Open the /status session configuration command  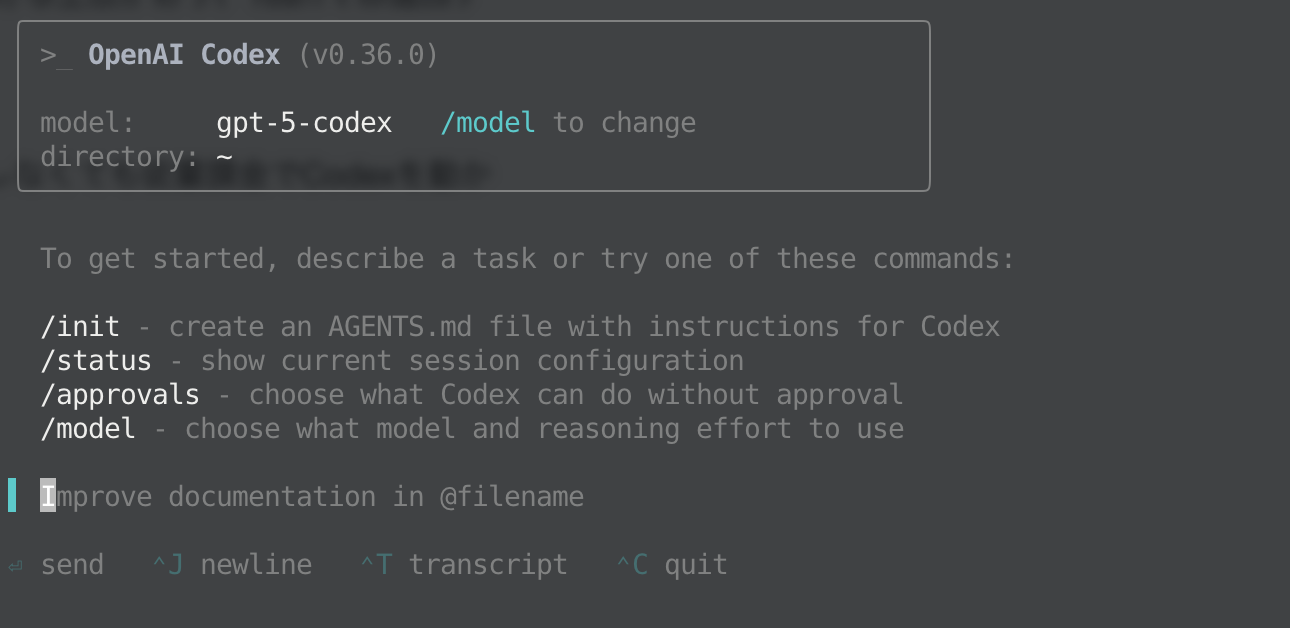pos(96,360)
